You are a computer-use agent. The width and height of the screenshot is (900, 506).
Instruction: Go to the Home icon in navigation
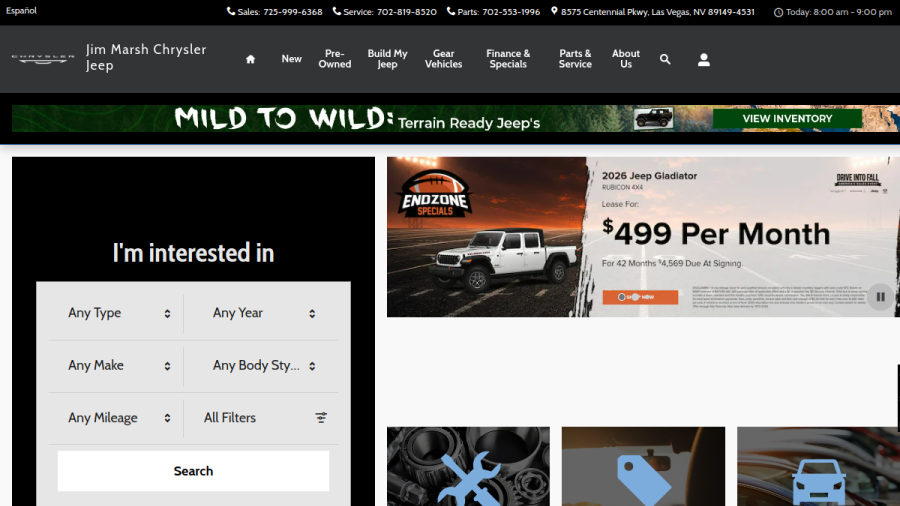coord(250,59)
